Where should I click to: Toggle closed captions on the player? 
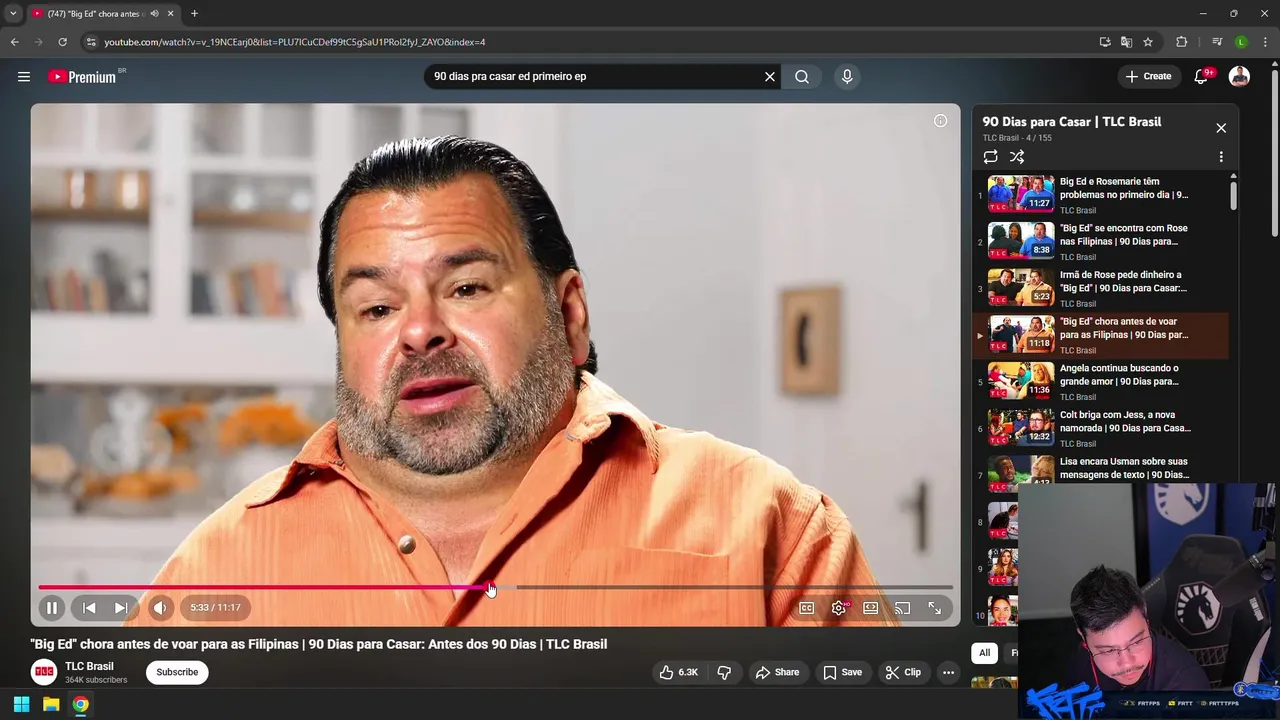(x=807, y=608)
